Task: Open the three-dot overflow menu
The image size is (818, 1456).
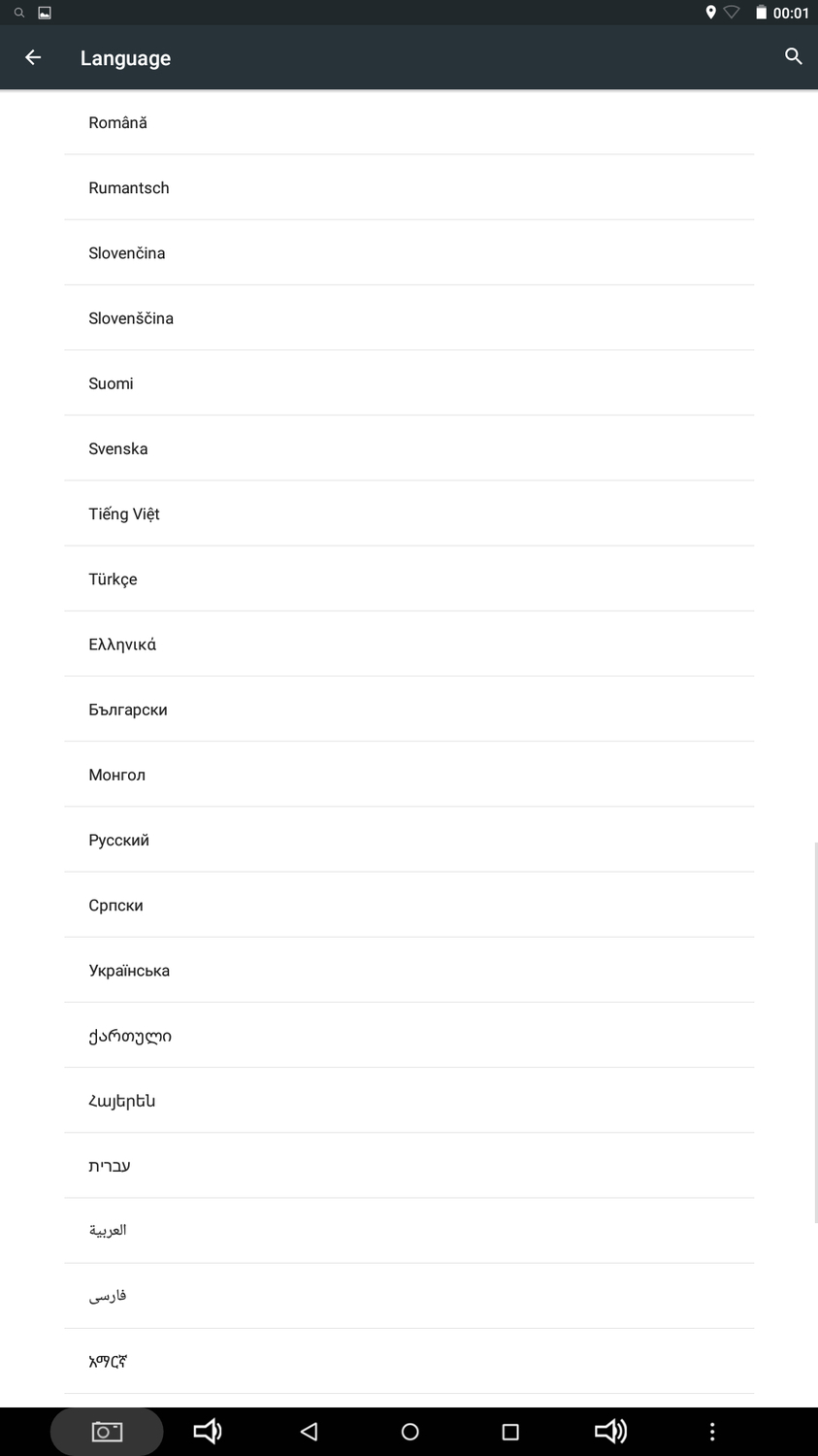Action: [712, 1431]
